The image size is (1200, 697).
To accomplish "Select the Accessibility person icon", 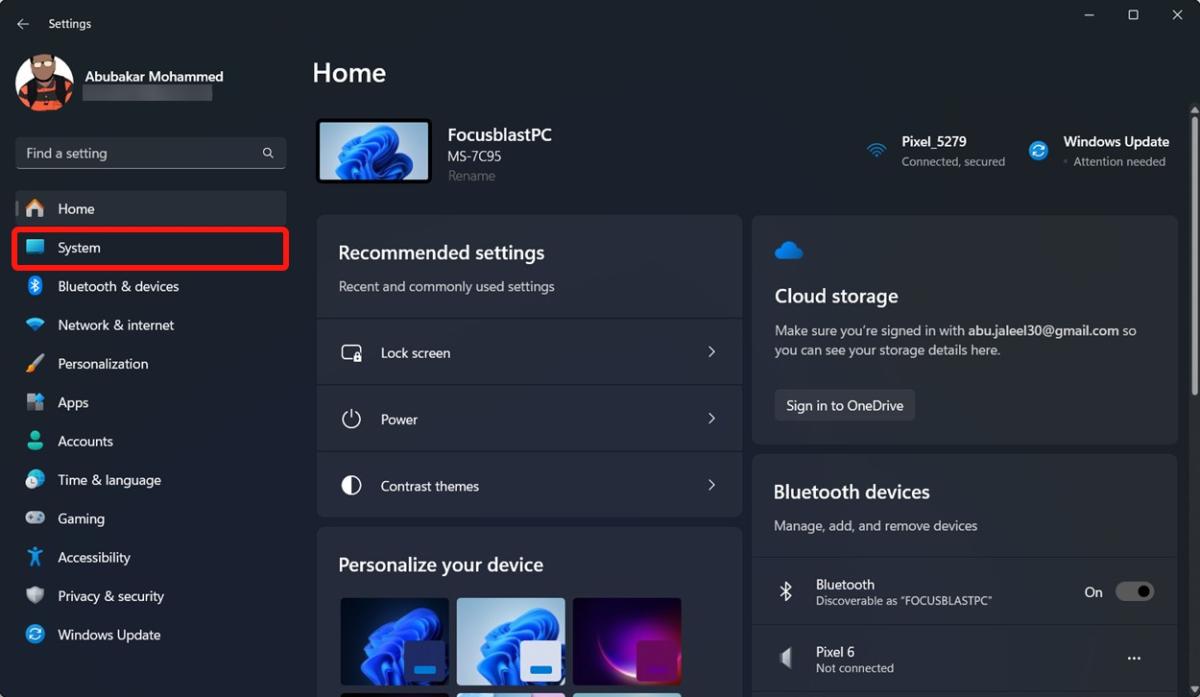I will coord(36,557).
